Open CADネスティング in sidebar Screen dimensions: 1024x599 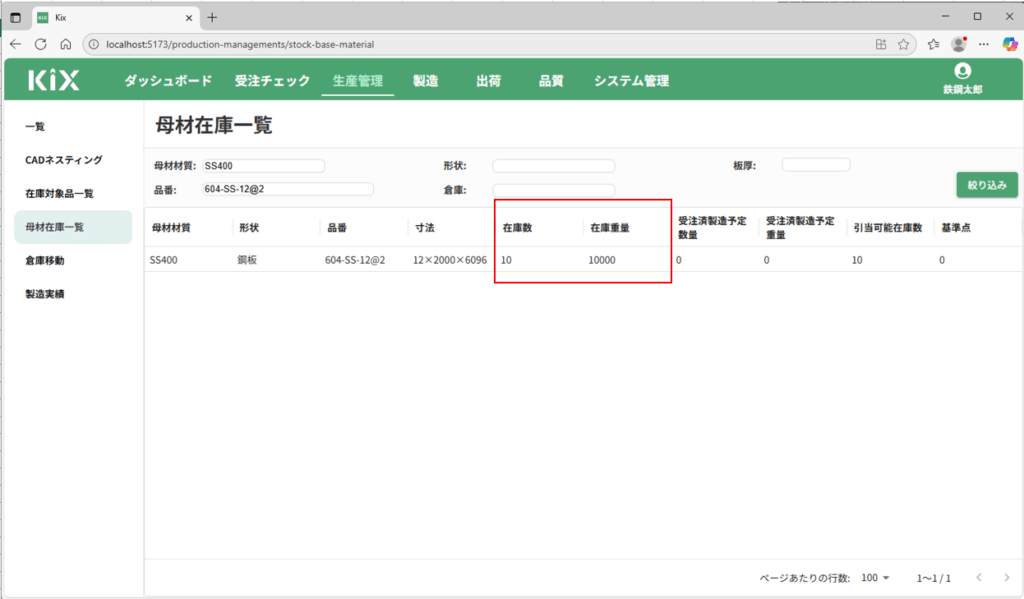coord(64,160)
